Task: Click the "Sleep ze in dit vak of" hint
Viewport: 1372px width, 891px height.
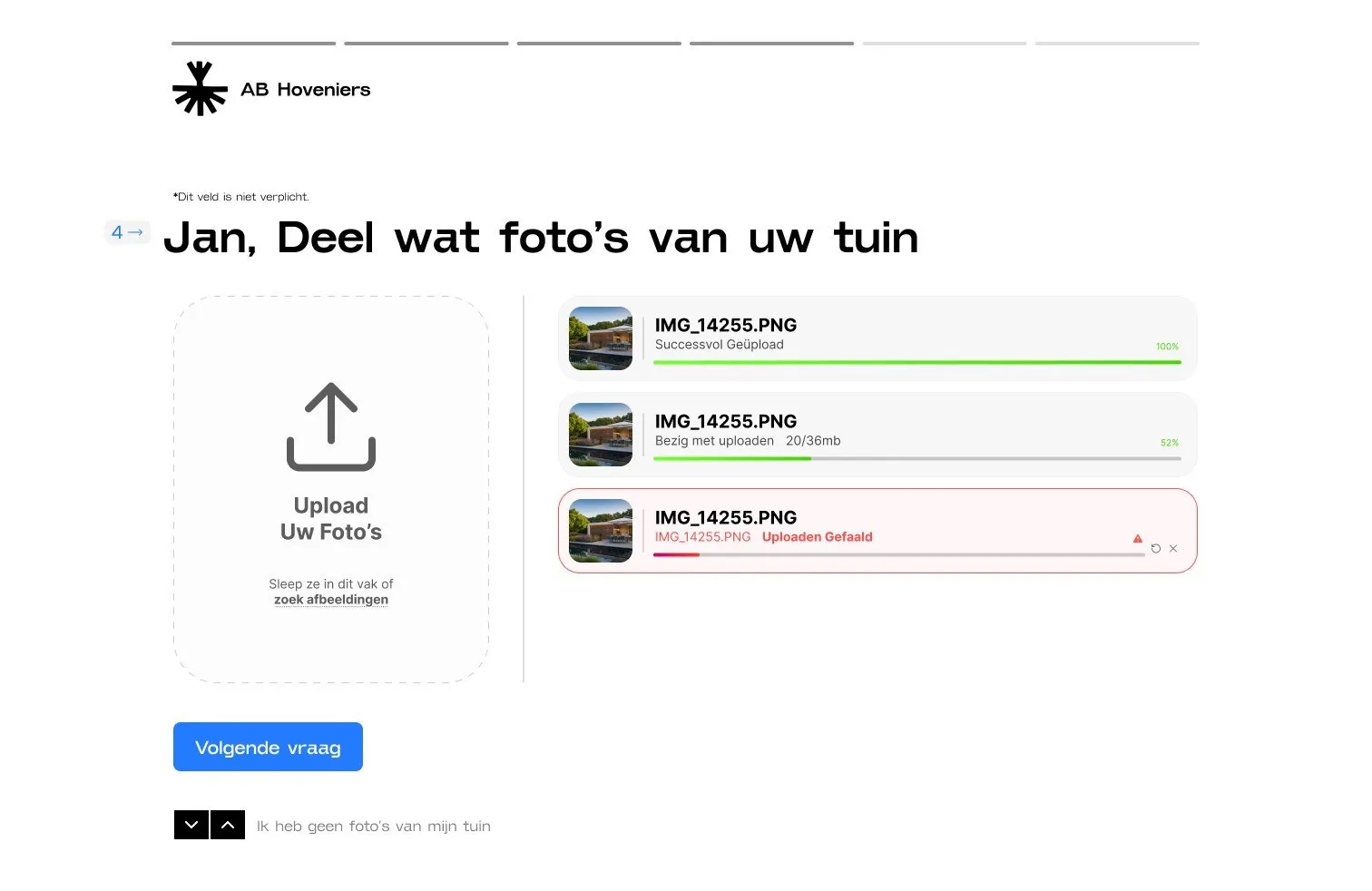Action: [331, 584]
